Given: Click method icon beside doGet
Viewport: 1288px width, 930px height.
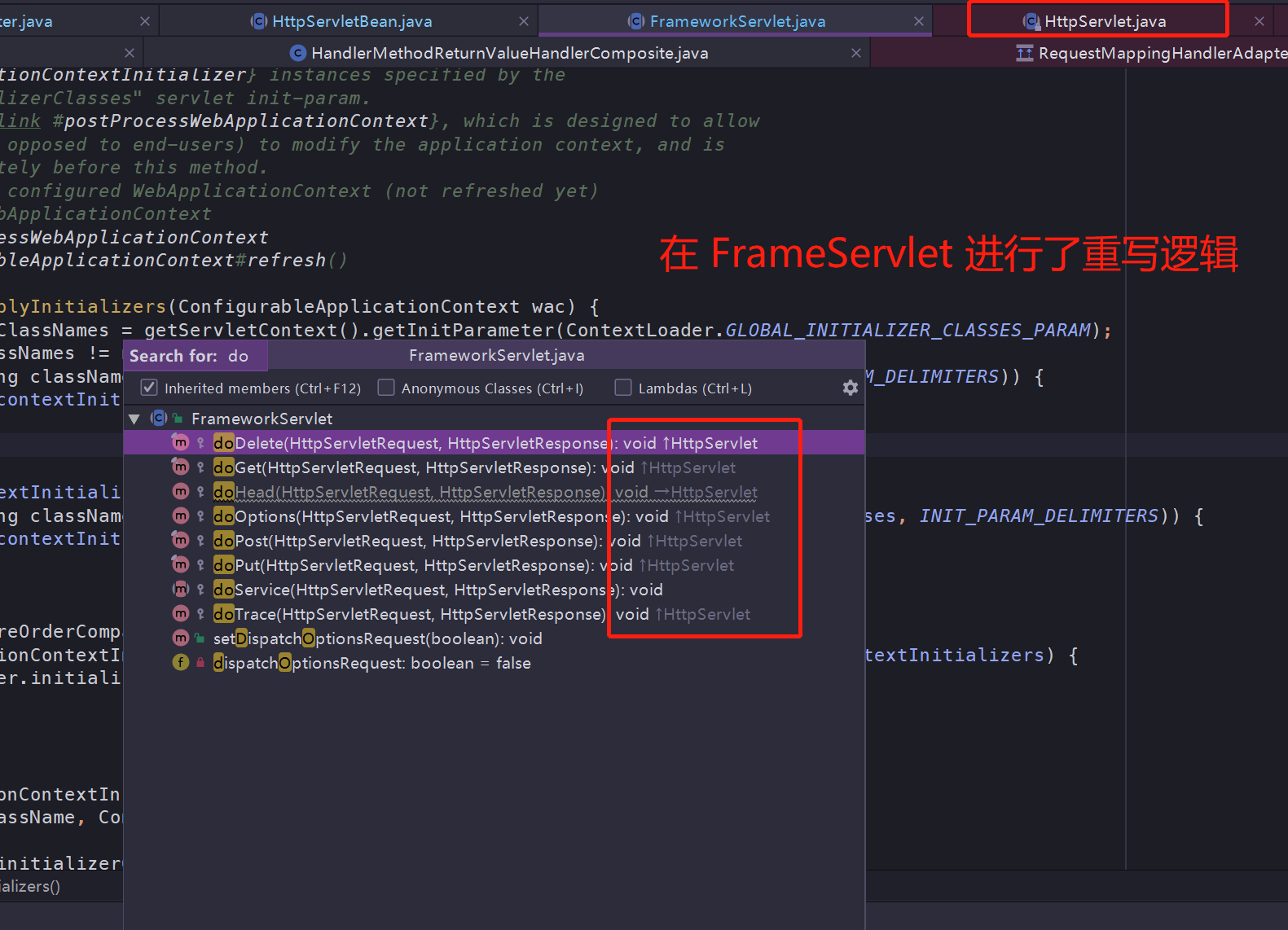Looking at the screenshot, I should (x=181, y=467).
